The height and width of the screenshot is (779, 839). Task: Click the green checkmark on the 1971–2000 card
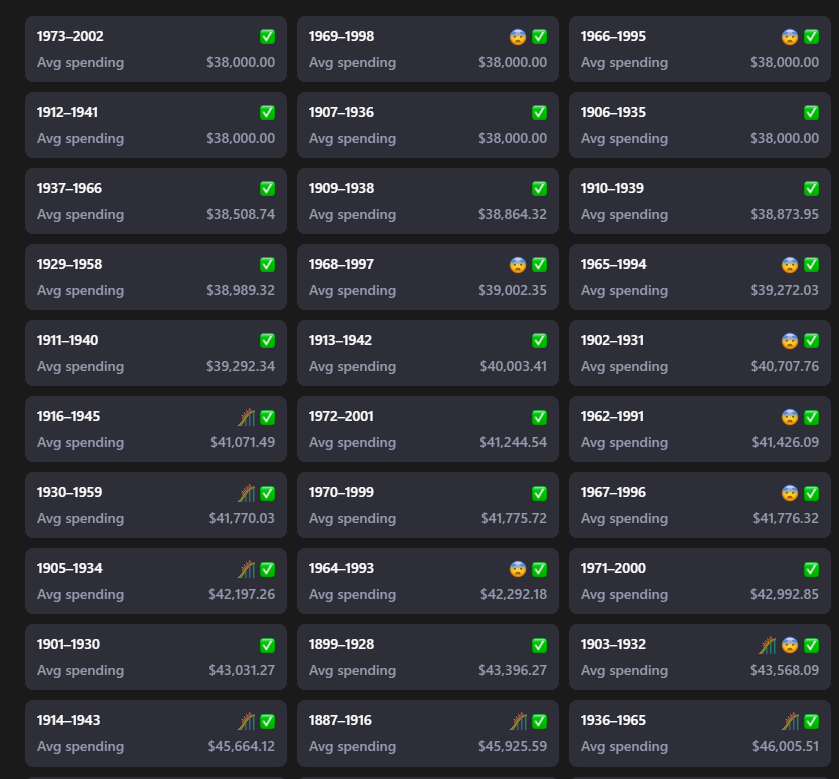(x=811, y=569)
